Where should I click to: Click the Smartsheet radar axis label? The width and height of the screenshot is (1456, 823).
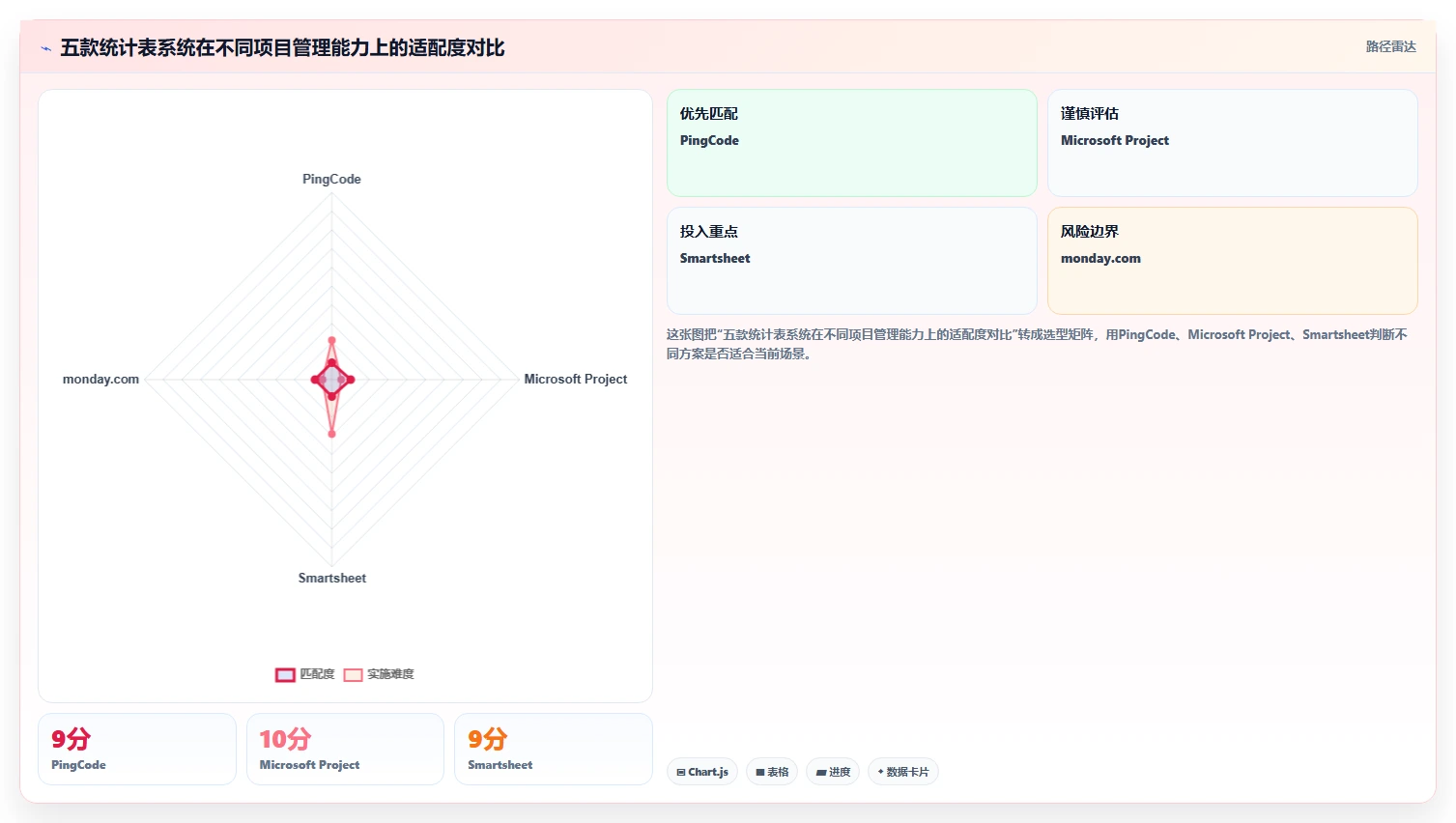click(x=331, y=578)
